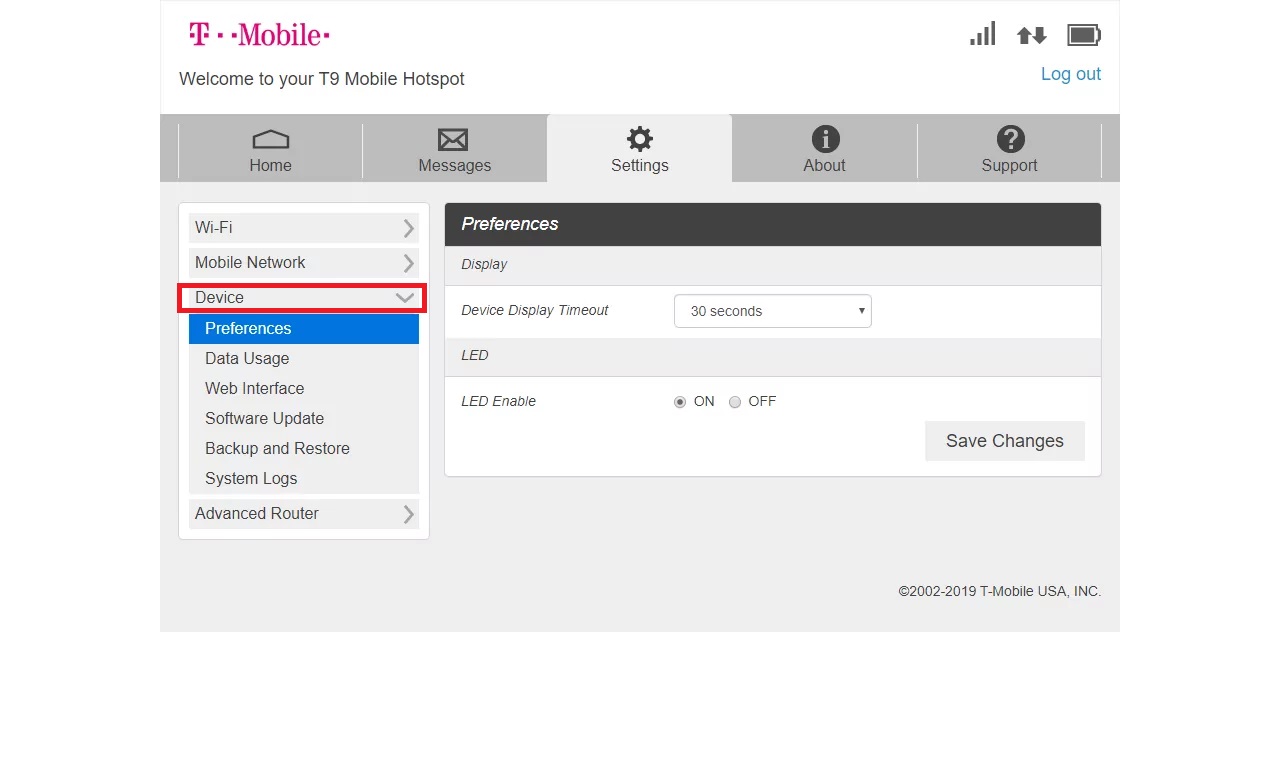The height and width of the screenshot is (768, 1280).
Task: Click the battery level icon
Action: [1084, 36]
